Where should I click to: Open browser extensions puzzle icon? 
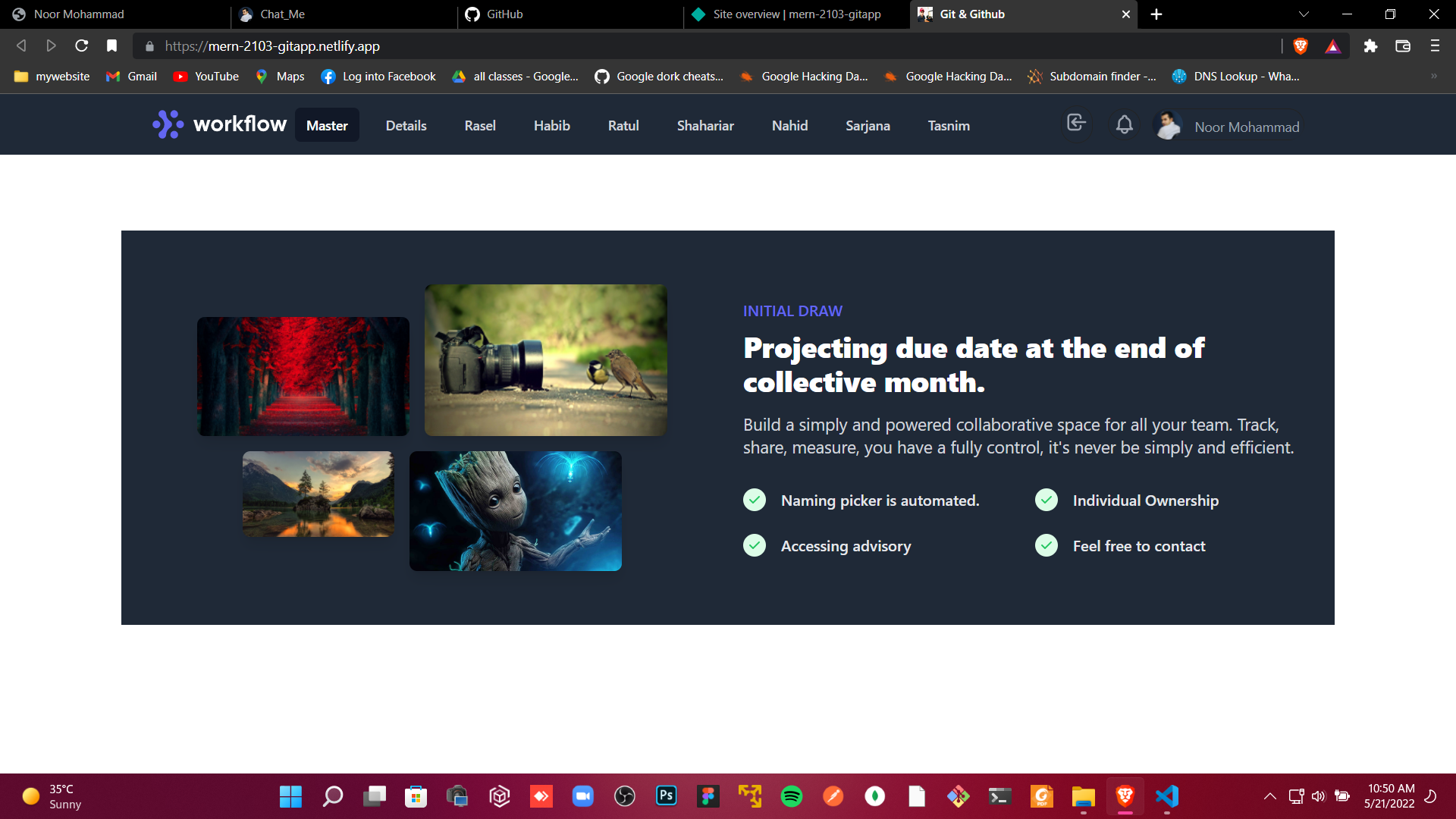(x=1370, y=46)
